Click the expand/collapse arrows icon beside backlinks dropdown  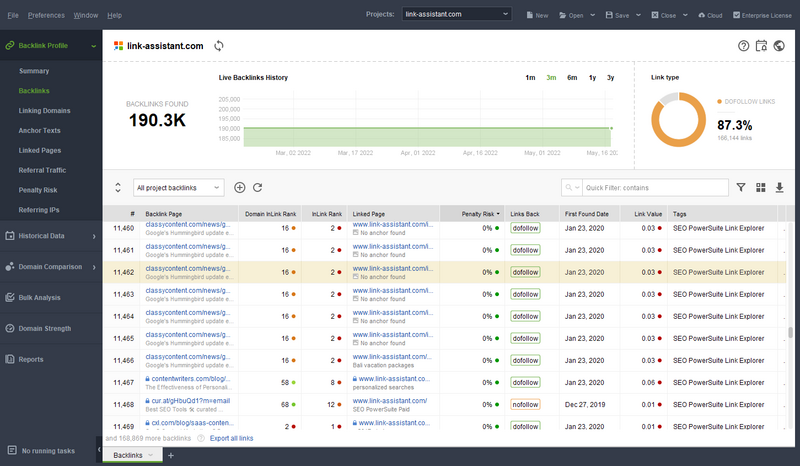[118, 187]
